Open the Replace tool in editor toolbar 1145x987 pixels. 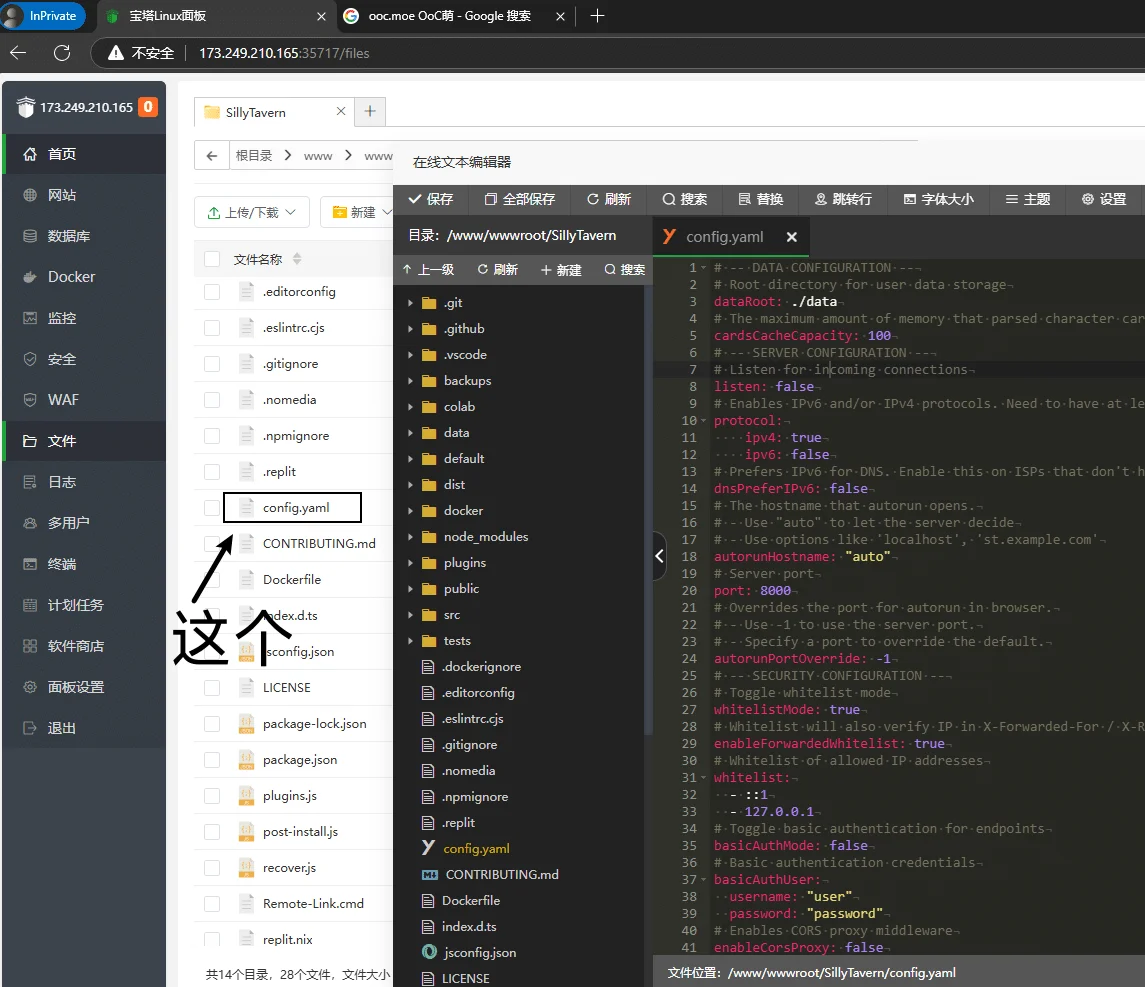[x=760, y=199]
